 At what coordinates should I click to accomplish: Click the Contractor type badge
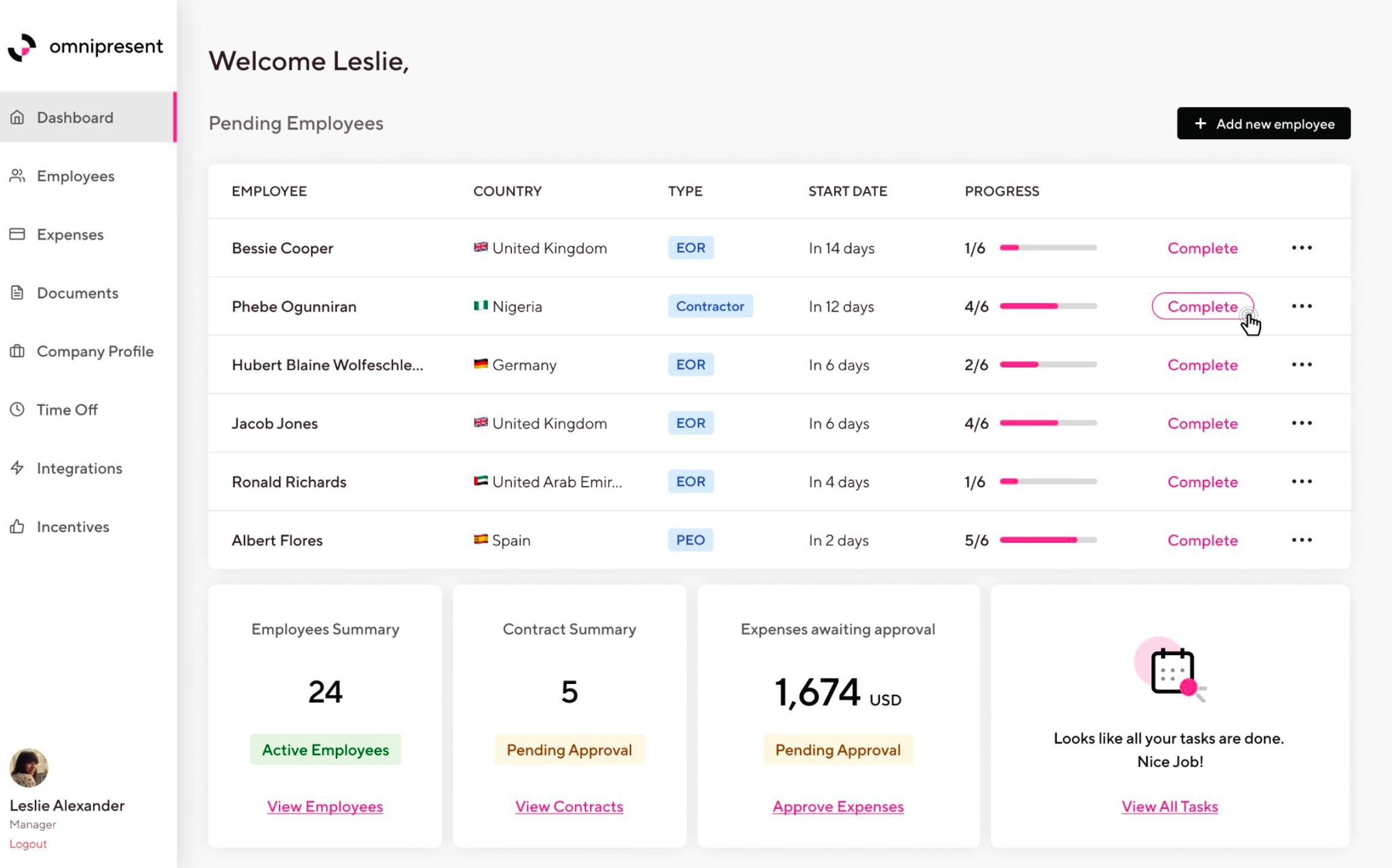click(x=710, y=306)
